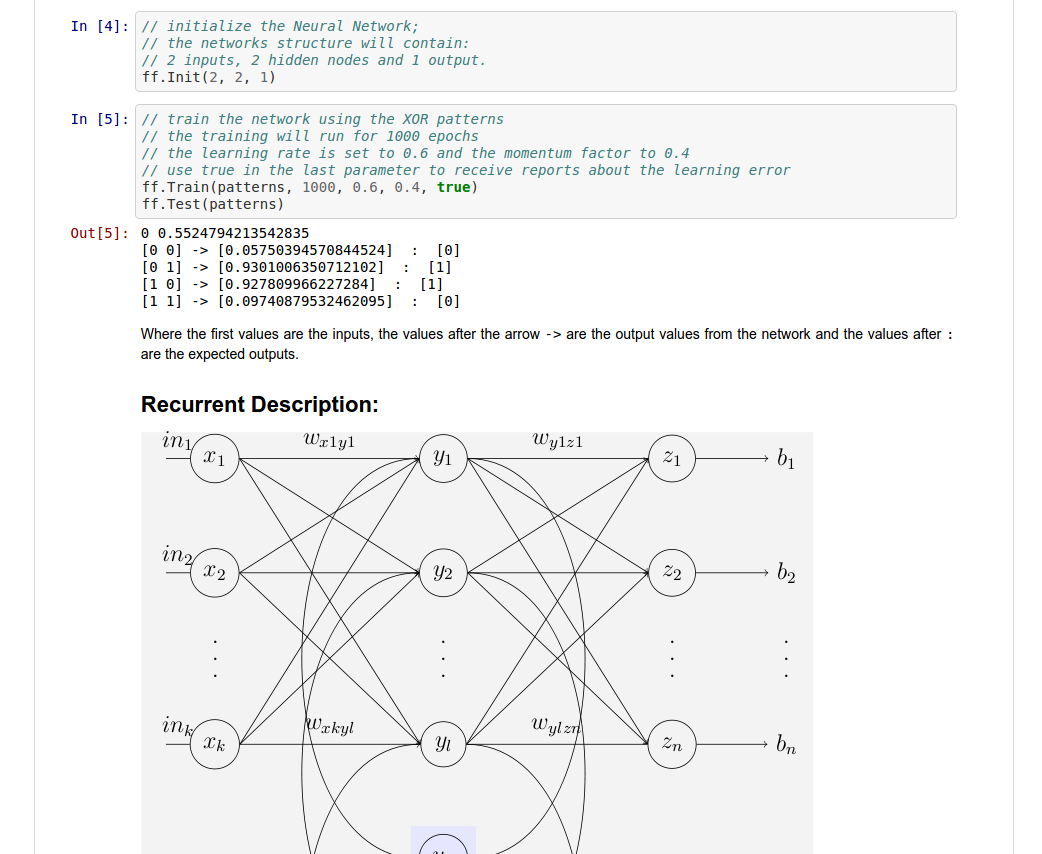The height and width of the screenshot is (854, 1042).
Task: Select the yl hidden node circle
Action: pyautogui.click(x=443, y=744)
